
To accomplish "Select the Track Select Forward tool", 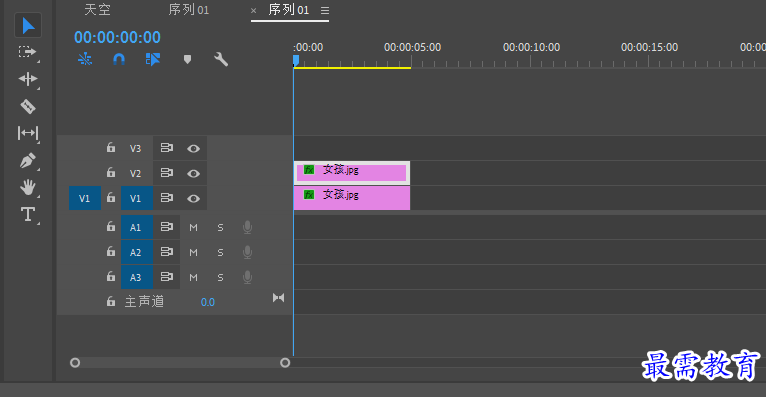I will 27,52.
